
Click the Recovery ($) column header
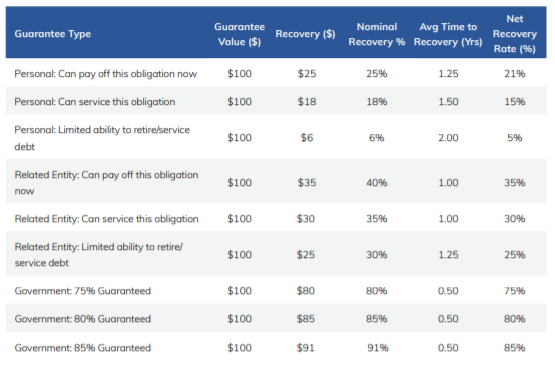point(305,34)
